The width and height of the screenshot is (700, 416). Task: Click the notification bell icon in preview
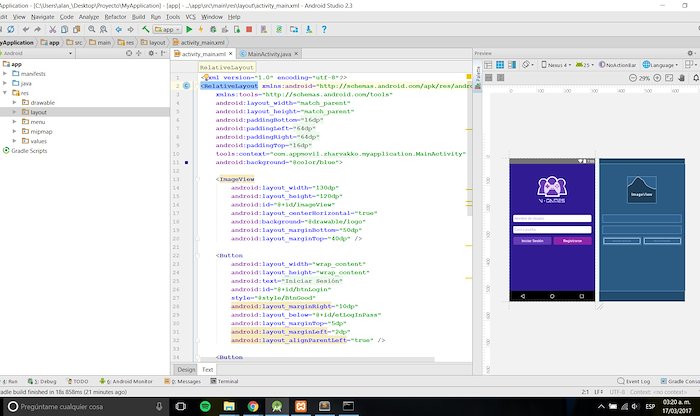696,78
